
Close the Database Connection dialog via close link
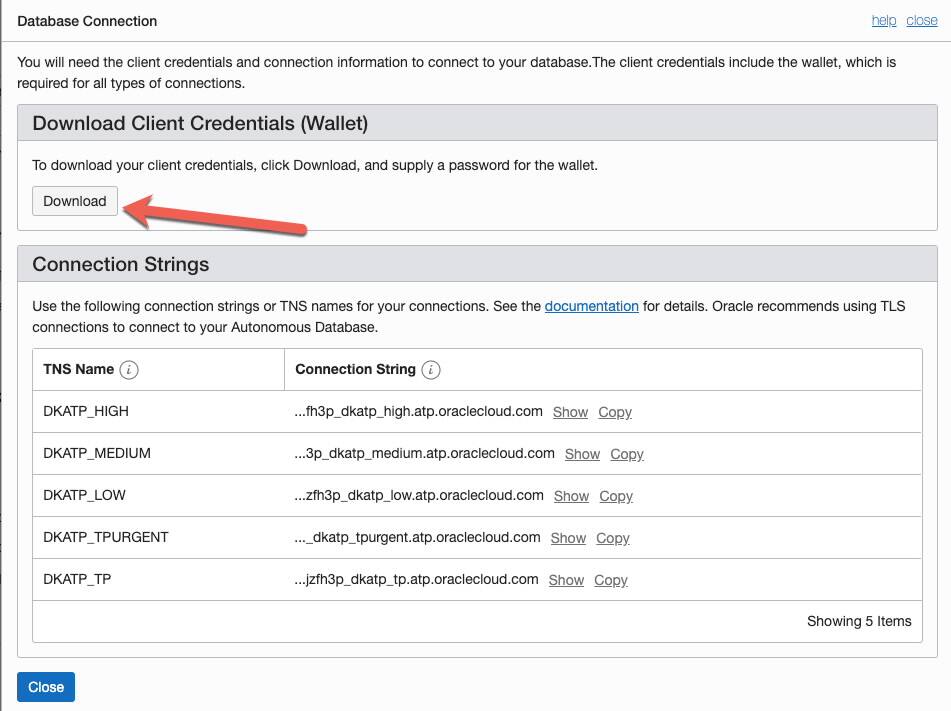point(922,20)
